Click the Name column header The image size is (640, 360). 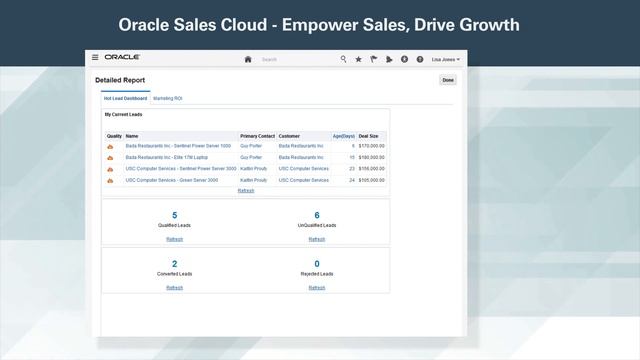coord(132,136)
